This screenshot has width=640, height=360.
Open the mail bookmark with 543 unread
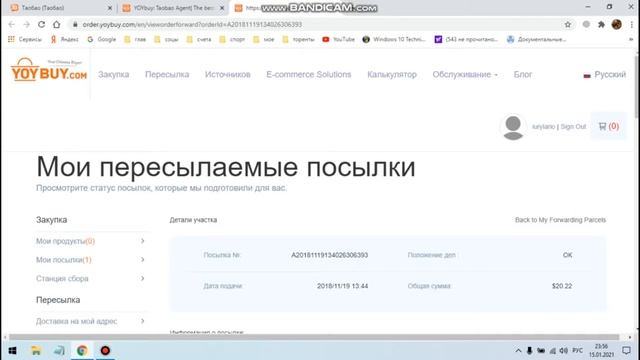click(x=466, y=39)
